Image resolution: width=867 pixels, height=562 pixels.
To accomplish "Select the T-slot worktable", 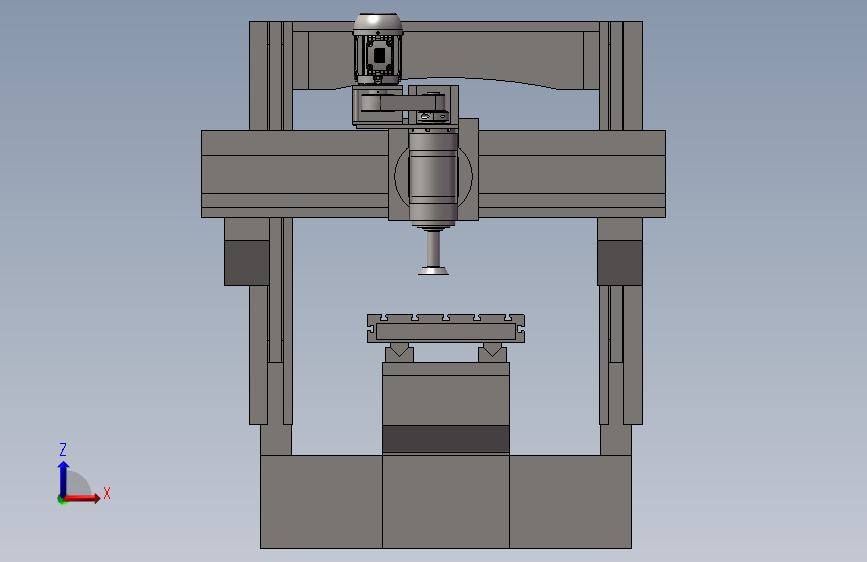I will 446,329.
